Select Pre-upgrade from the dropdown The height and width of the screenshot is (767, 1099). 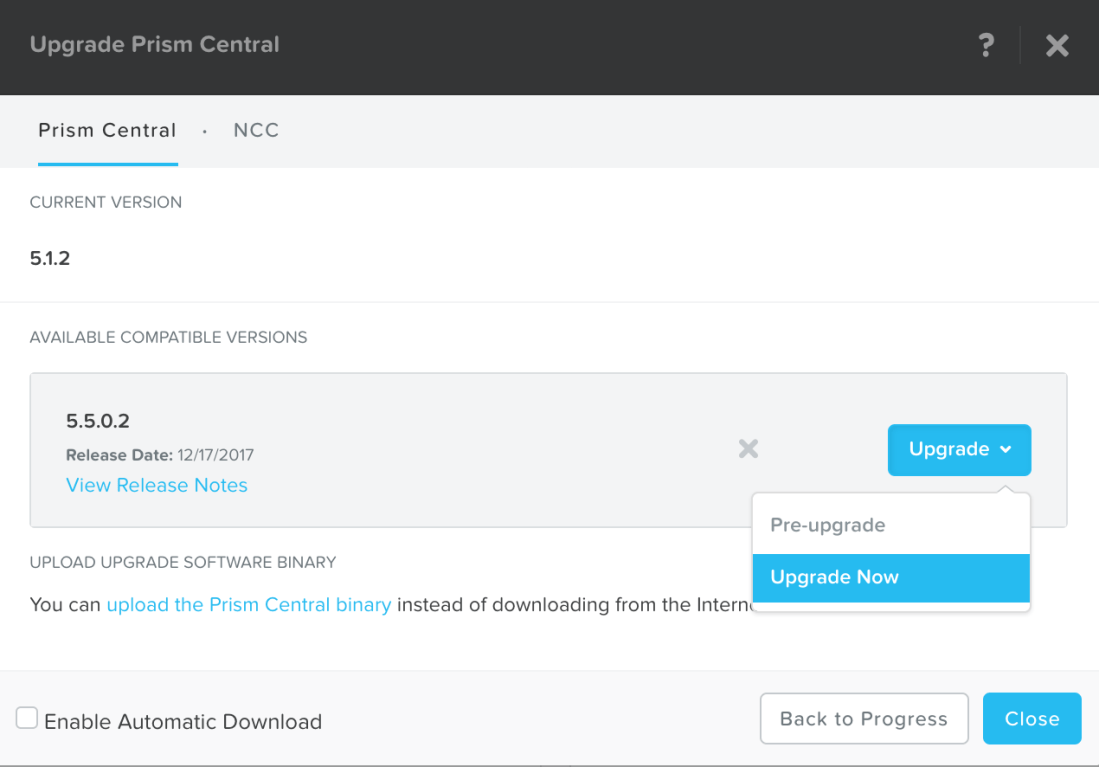coord(826,524)
